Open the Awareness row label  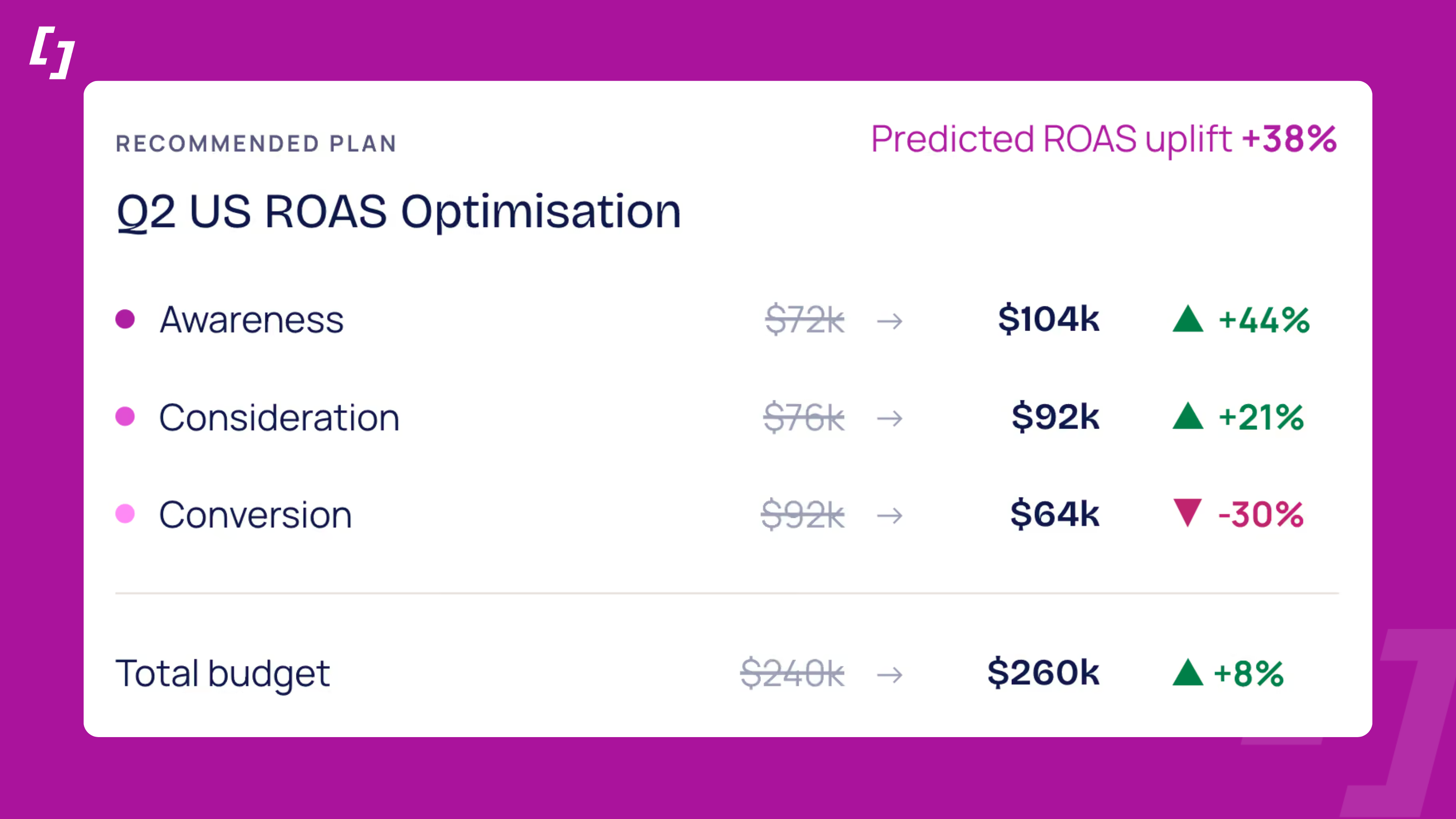click(251, 320)
